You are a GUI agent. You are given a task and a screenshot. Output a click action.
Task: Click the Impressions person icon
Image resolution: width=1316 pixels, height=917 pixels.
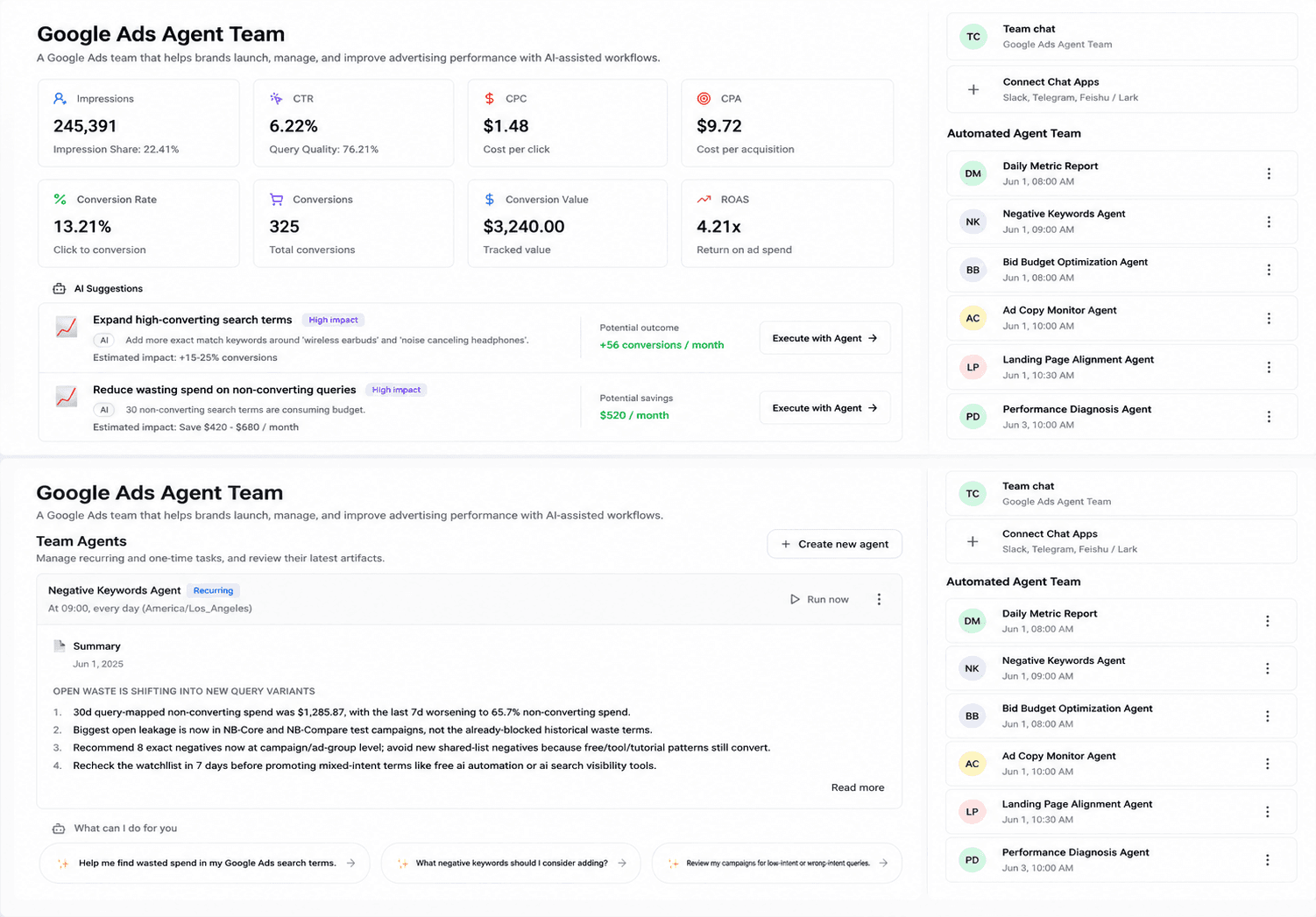[60, 99]
